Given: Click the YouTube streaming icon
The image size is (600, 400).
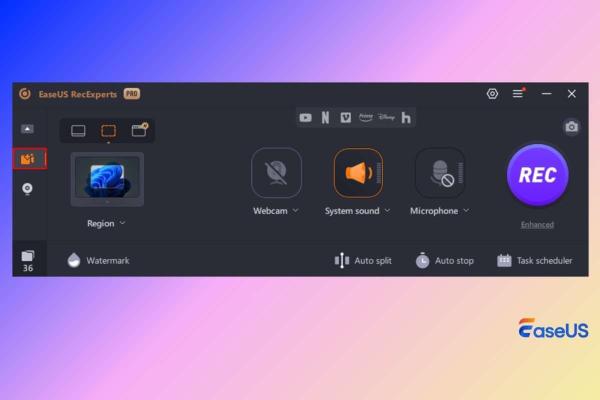Looking at the screenshot, I should pos(306,118).
